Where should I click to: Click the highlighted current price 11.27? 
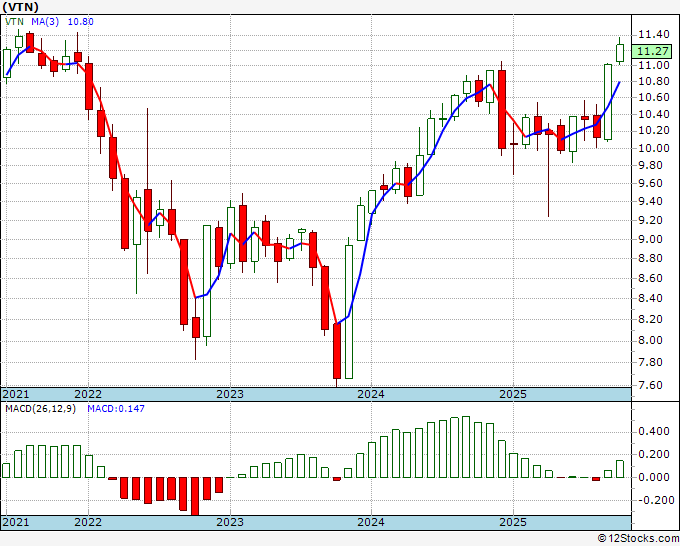[x=653, y=51]
